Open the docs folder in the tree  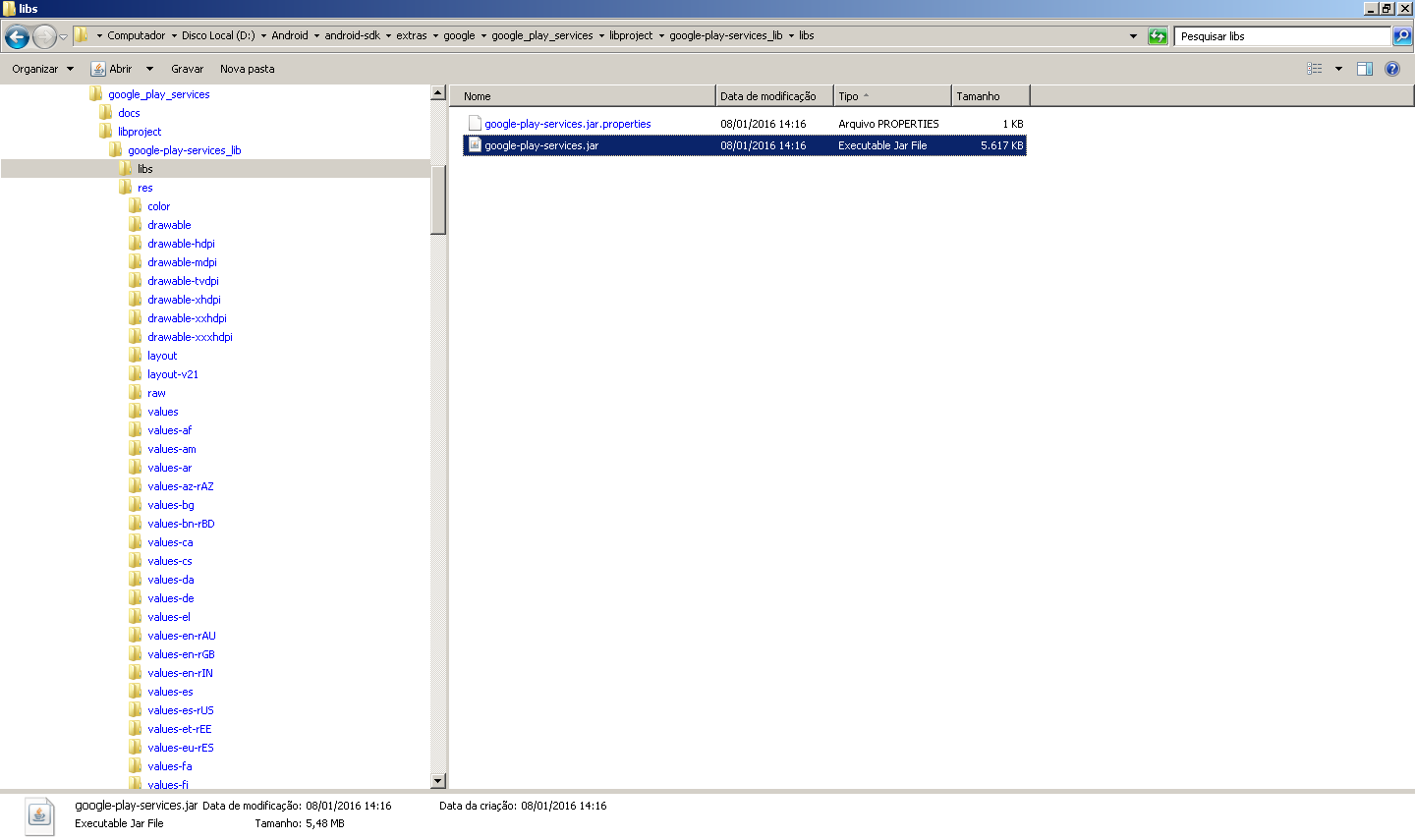click(x=129, y=113)
